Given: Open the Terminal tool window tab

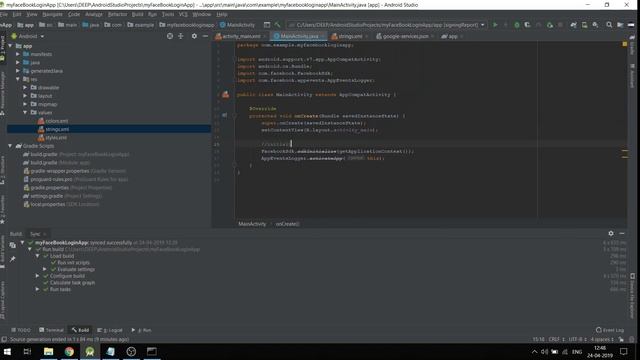Looking at the screenshot, I should point(51,330).
